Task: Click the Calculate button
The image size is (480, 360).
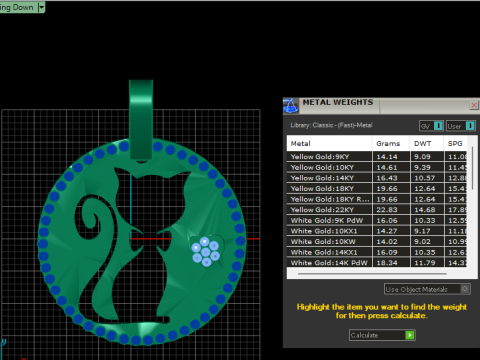Action: 382,335
